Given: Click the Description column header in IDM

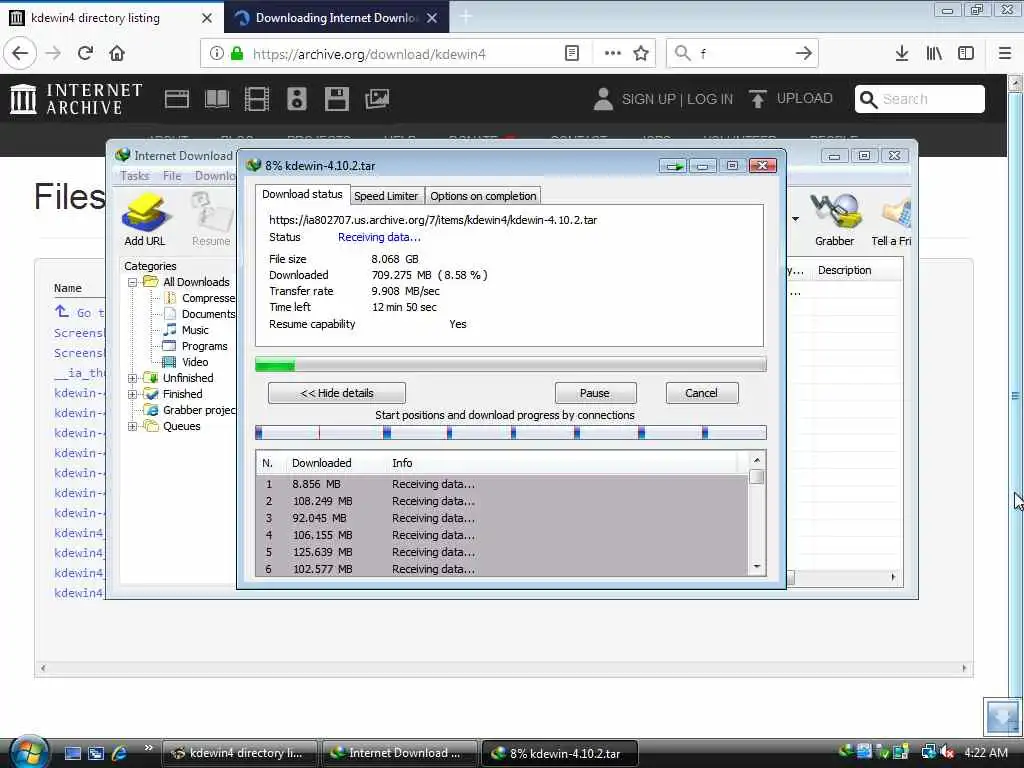Looking at the screenshot, I should [x=844, y=270].
